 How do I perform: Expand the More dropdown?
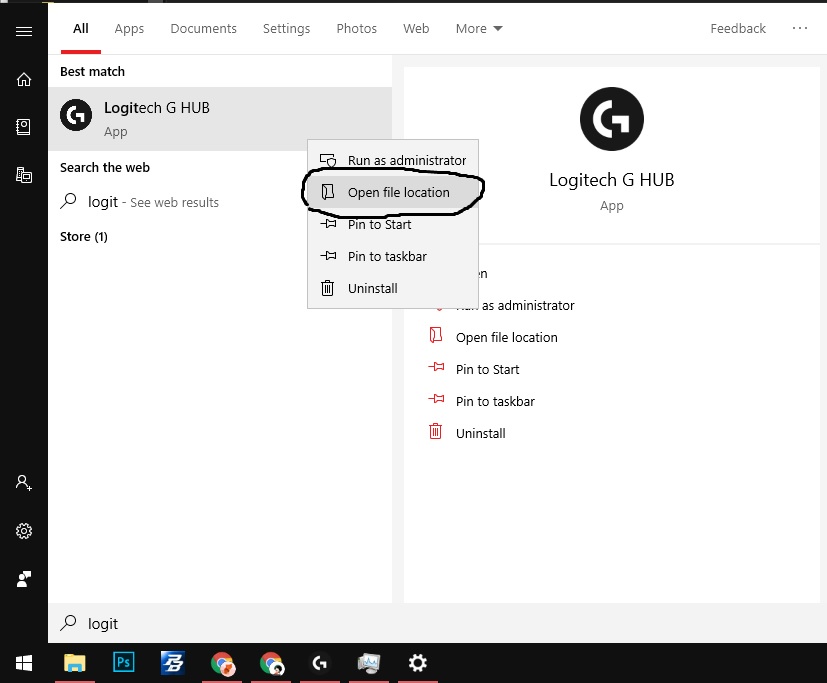pos(479,28)
